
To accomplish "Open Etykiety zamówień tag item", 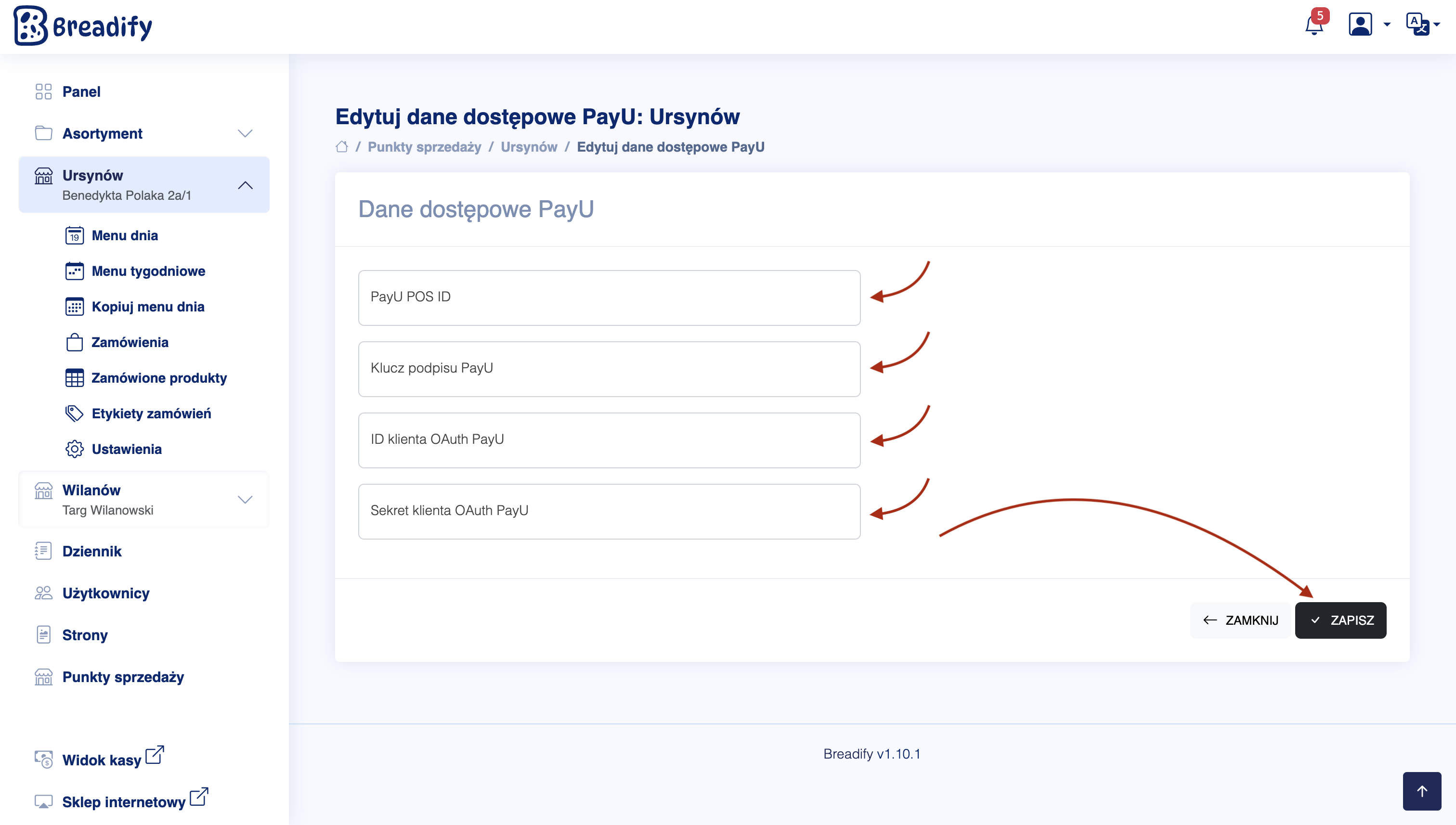I will click(x=151, y=413).
